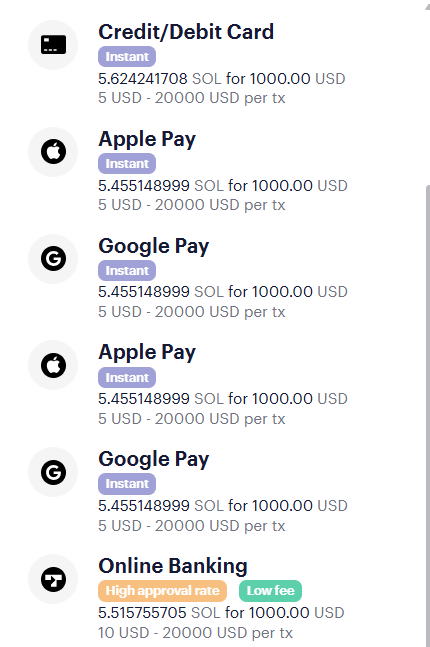Click the scrollbar up arrow
The width and height of the screenshot is (430, 647).
pyautogui.click(x=428, y=6)
